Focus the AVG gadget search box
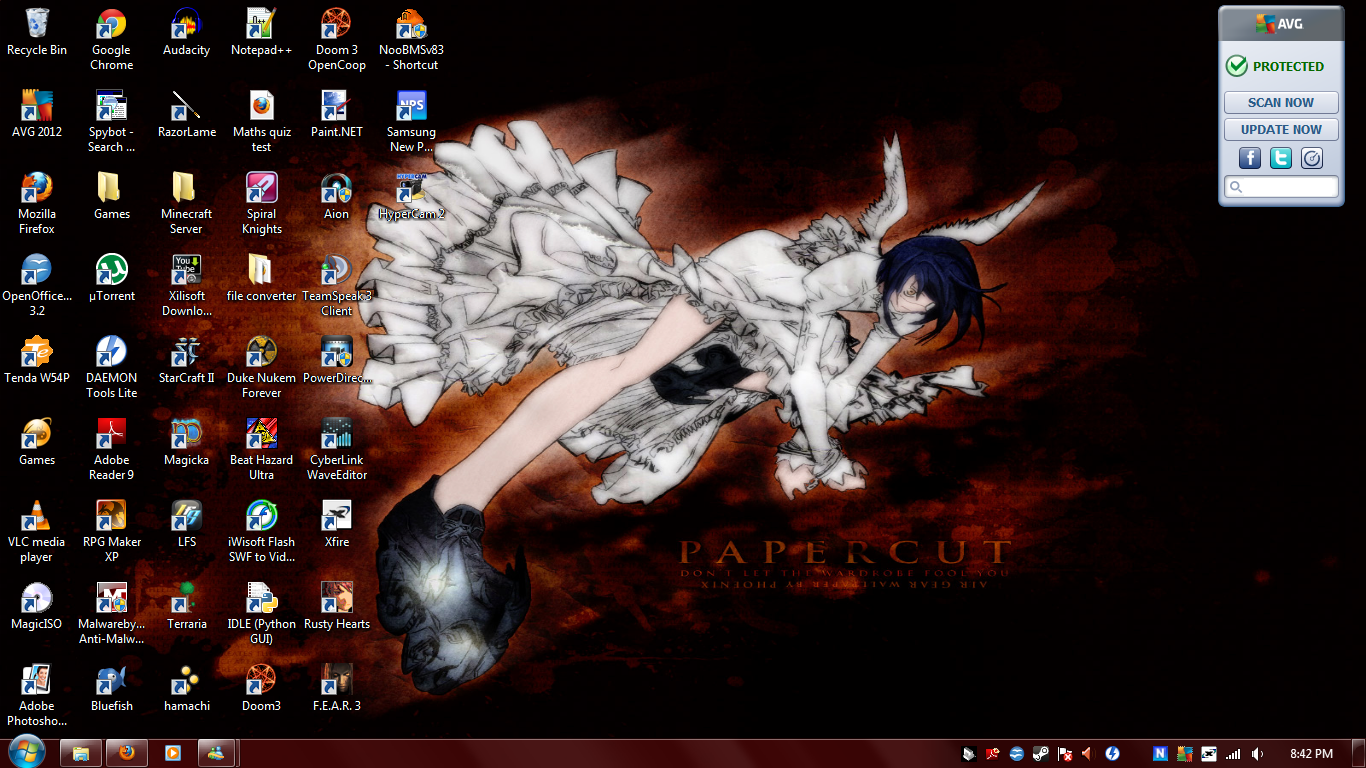The width and height of the screenshot is (1366, 768). (1281, 187)
